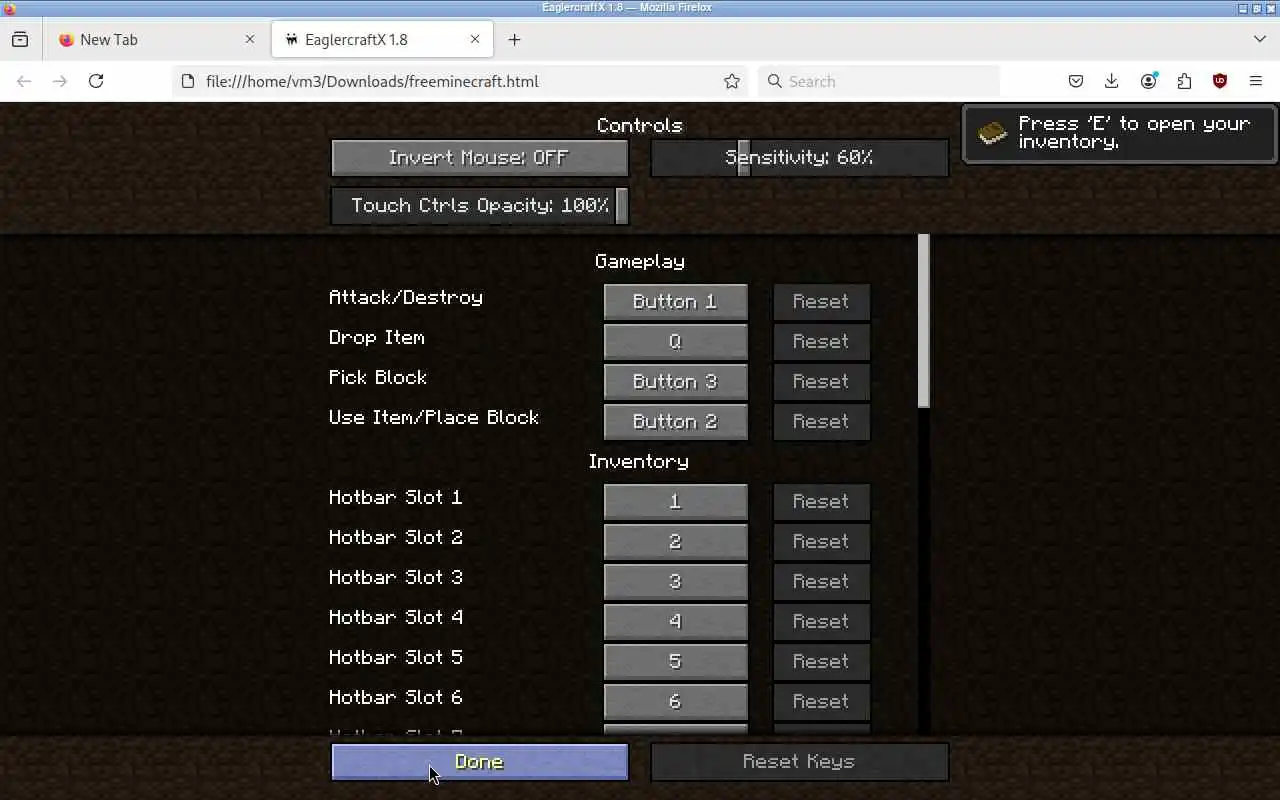The width and height of the screenshot is (1280, 800).
Task: Click the Reset Keys button
Action: click(800, 762)
